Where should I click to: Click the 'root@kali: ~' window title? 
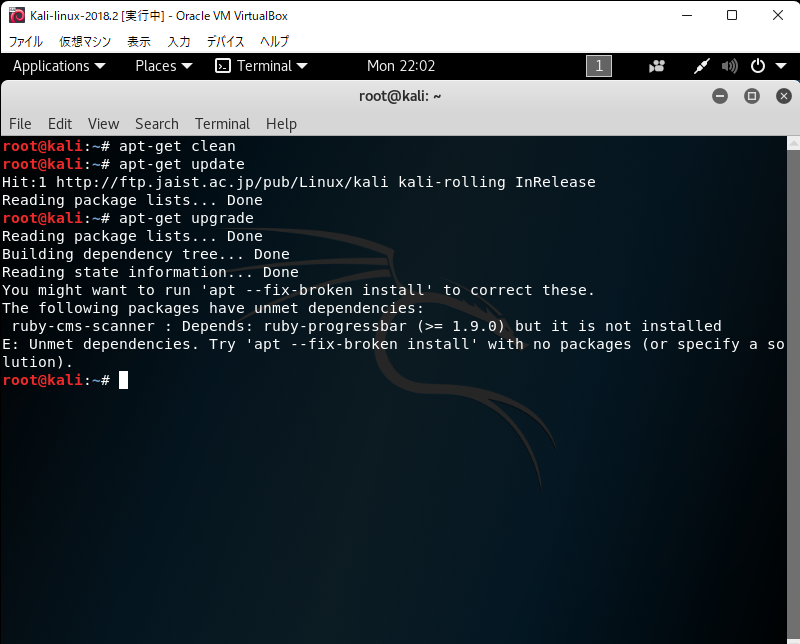point(400,96)
